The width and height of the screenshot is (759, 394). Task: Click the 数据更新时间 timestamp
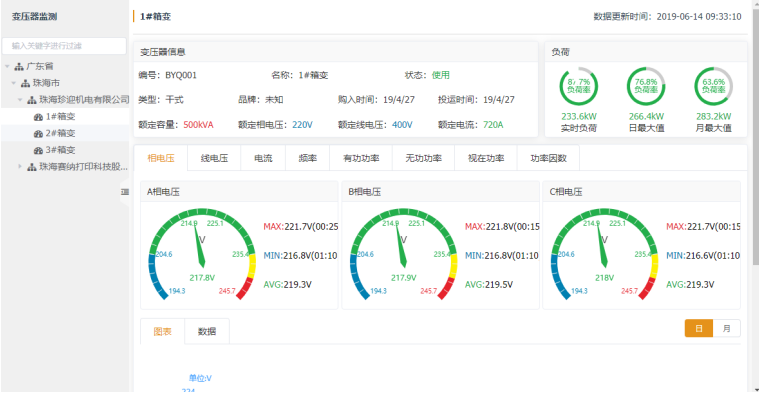[x=668, y=16]
